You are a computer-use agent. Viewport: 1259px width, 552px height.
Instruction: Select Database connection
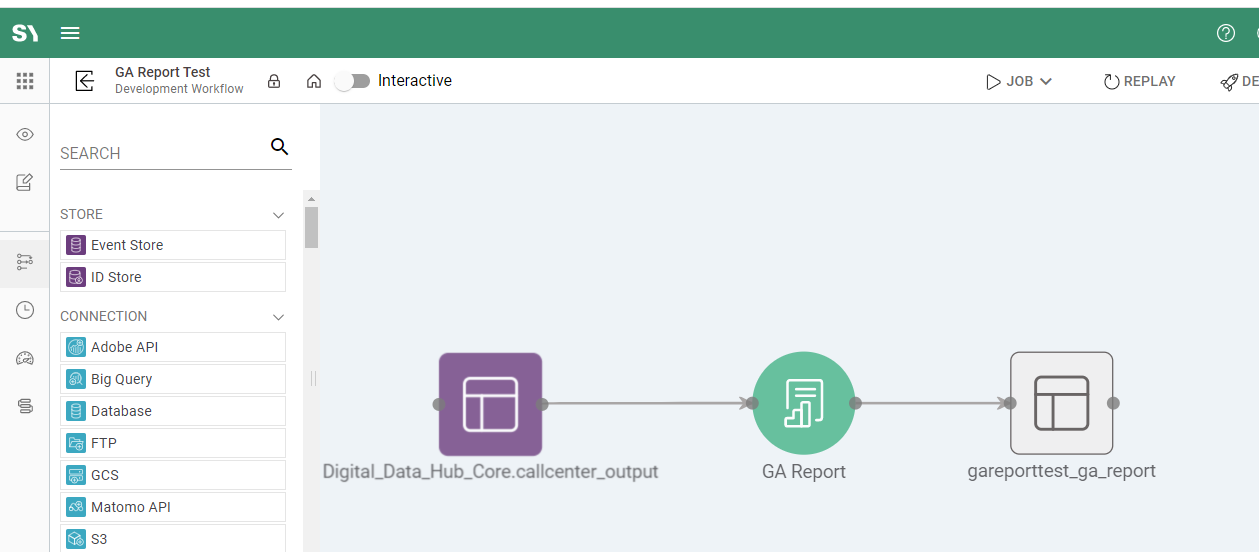click(173, 411)
